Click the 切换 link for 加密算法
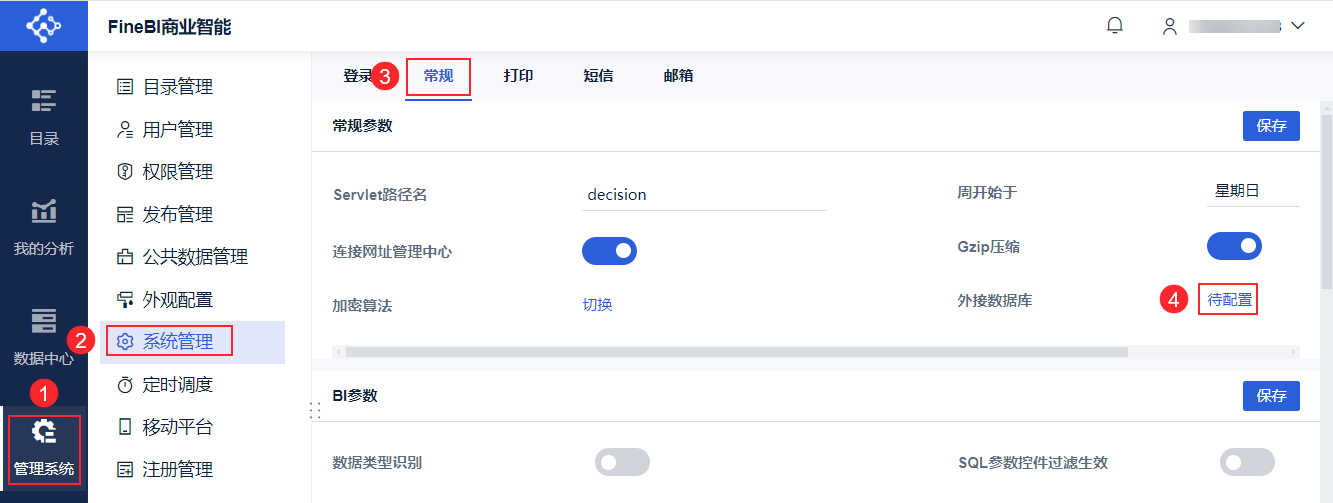Image resolution: width=1333 pixels, height=503 pixels. click(x=597, y=305)
